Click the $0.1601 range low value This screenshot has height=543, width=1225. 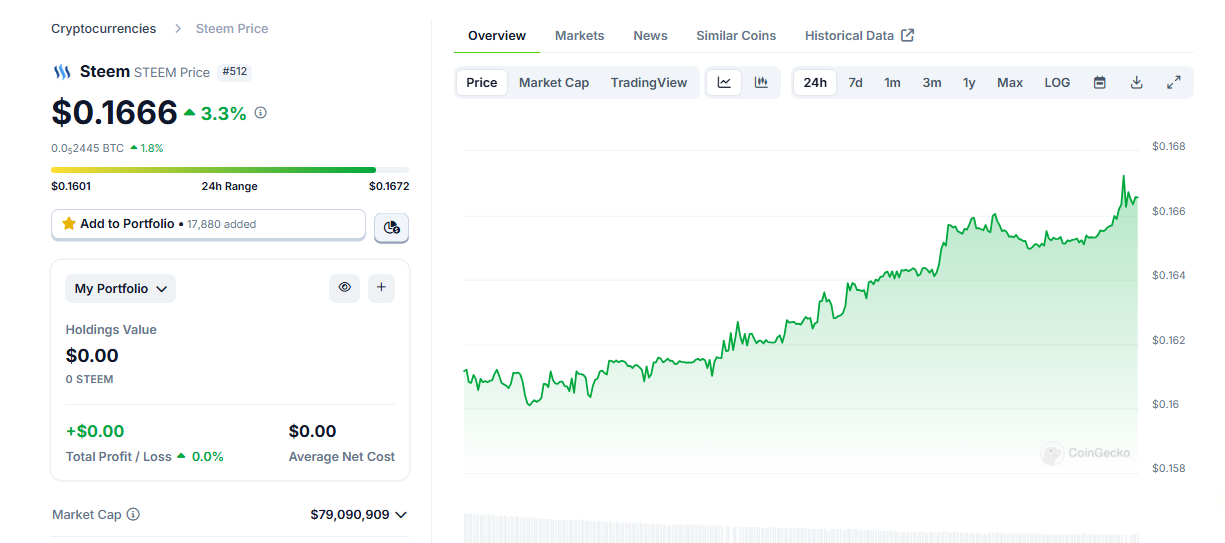tap(71, 186)
